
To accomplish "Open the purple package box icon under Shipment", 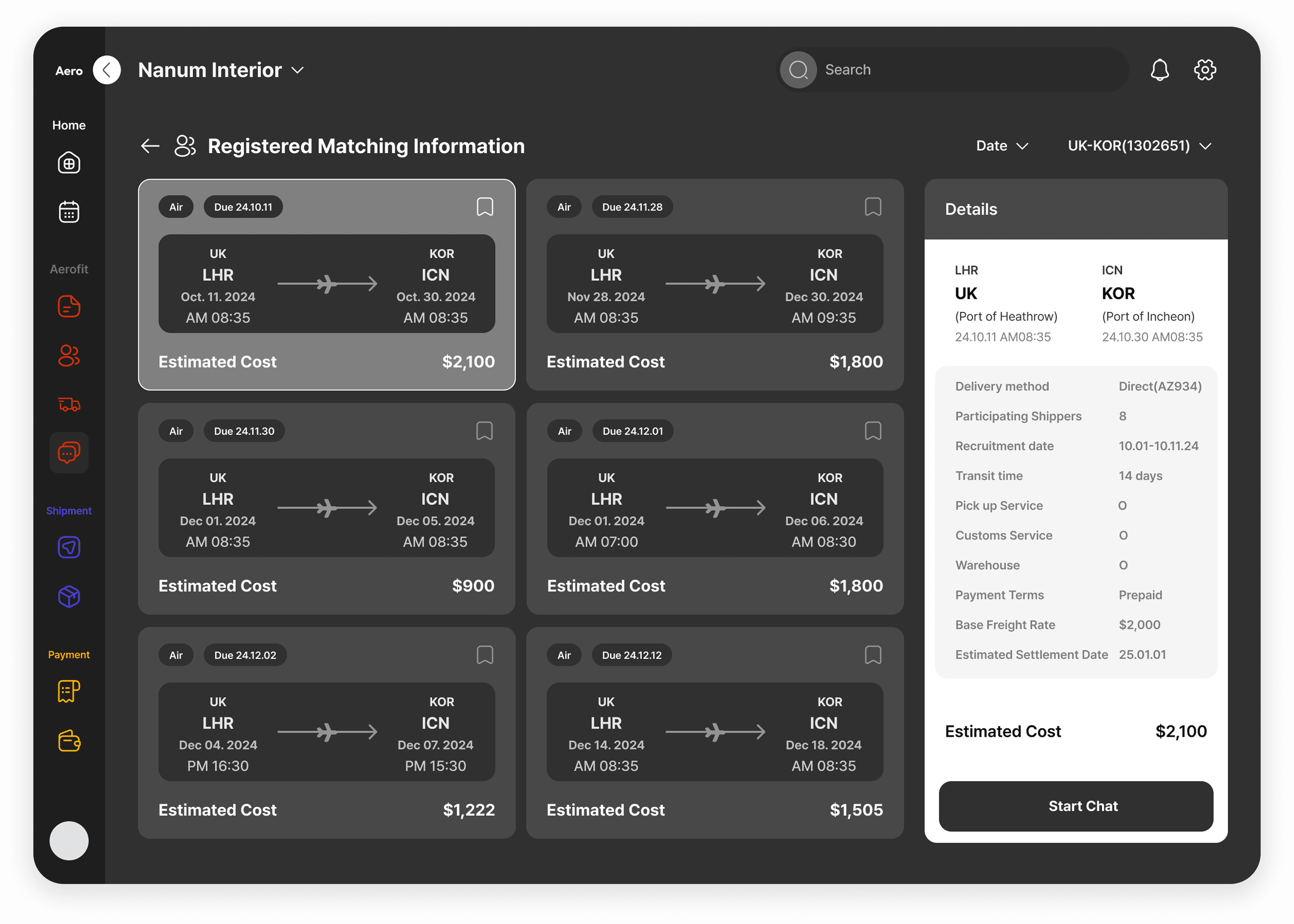I will (x=69, y=596).
